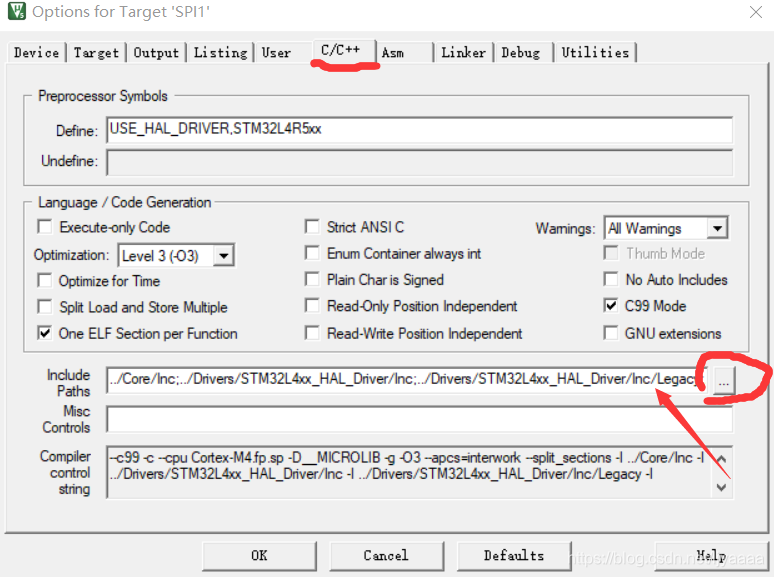This screenshot has width=774, height=577.
Task: Open the Target tab
Action: pos(96,52)
